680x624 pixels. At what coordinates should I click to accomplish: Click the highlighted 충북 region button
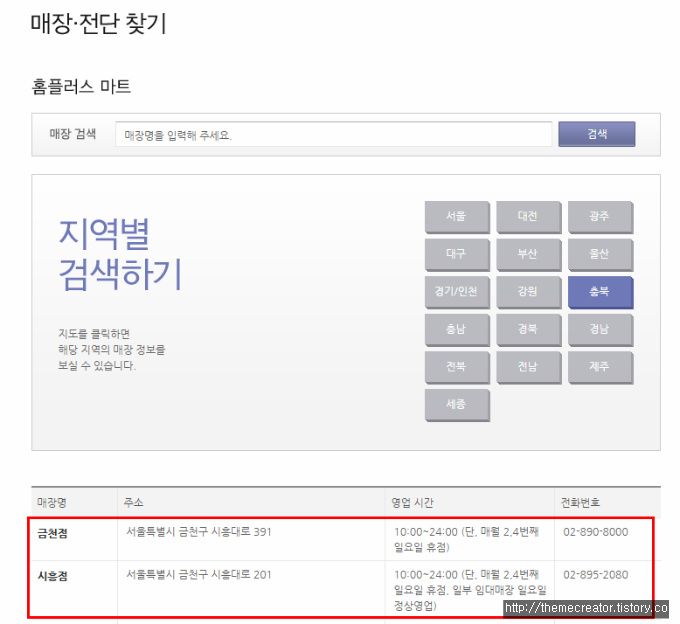point(600,292)
